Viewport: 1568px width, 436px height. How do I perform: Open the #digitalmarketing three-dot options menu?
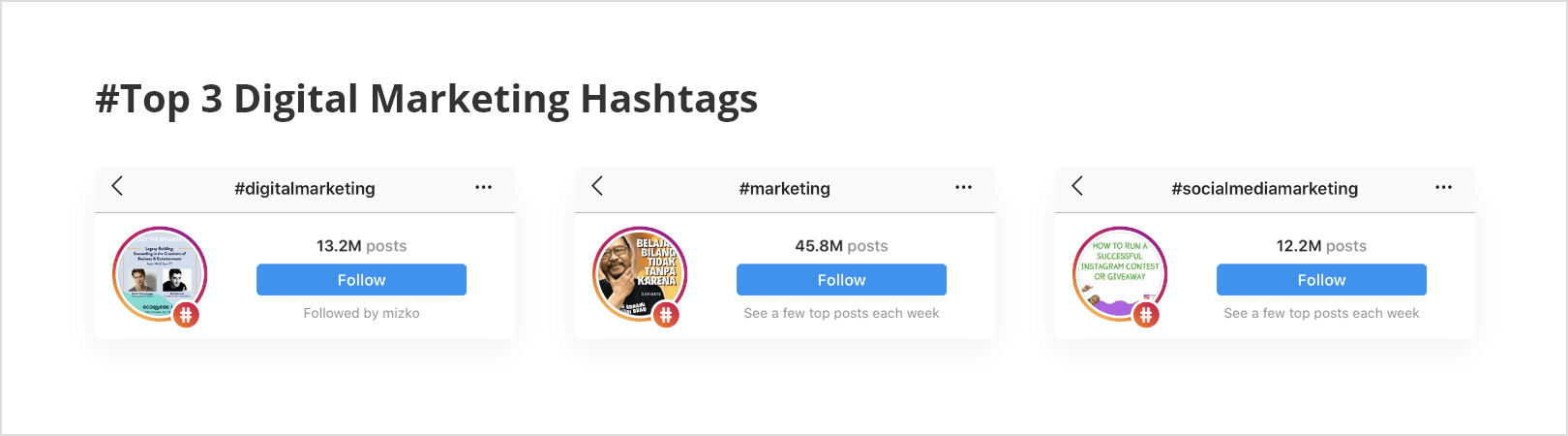[x=483, y=187]
